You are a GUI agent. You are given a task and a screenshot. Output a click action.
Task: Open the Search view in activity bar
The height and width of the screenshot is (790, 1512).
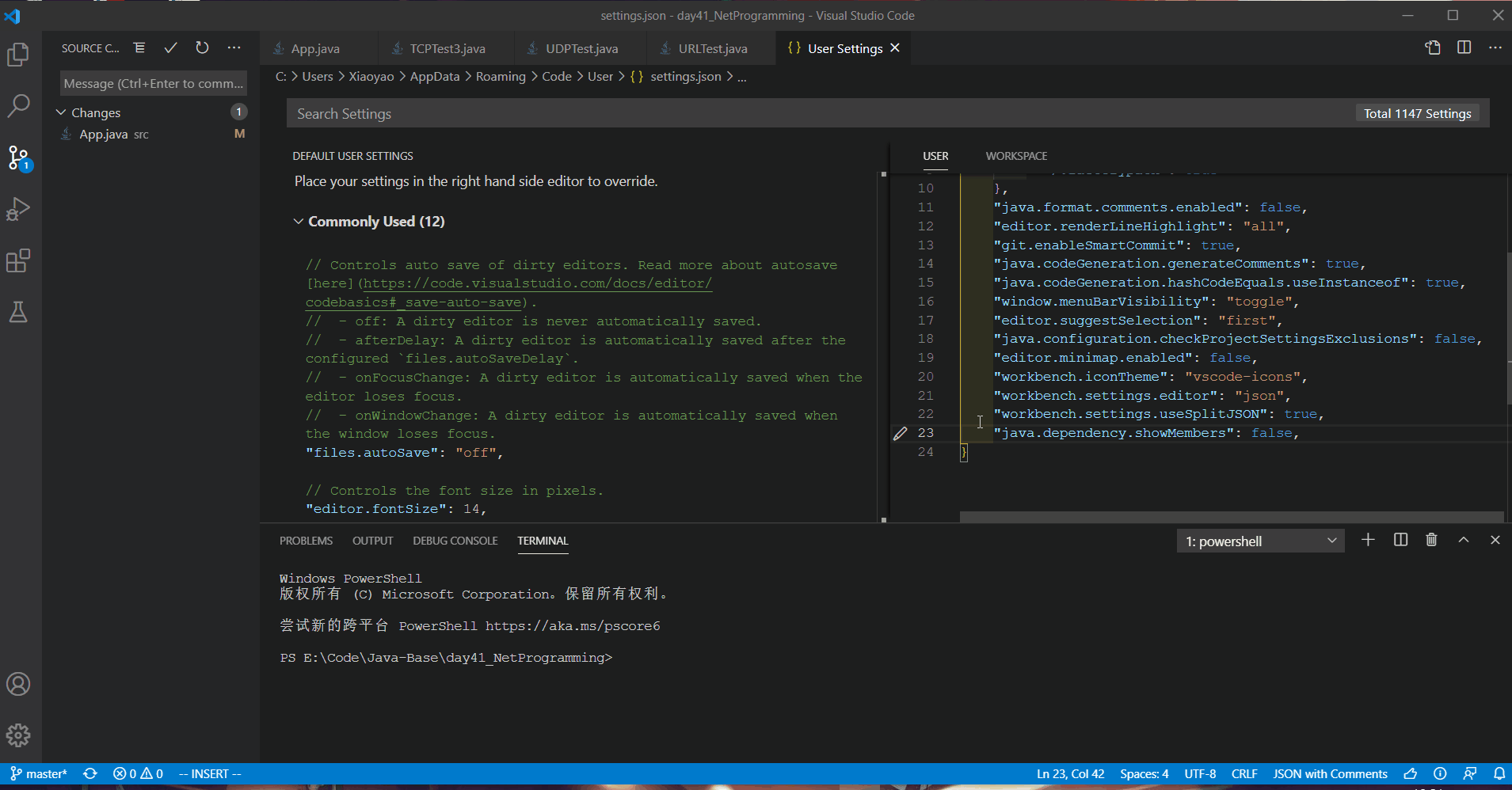click(x=18, y=105)
